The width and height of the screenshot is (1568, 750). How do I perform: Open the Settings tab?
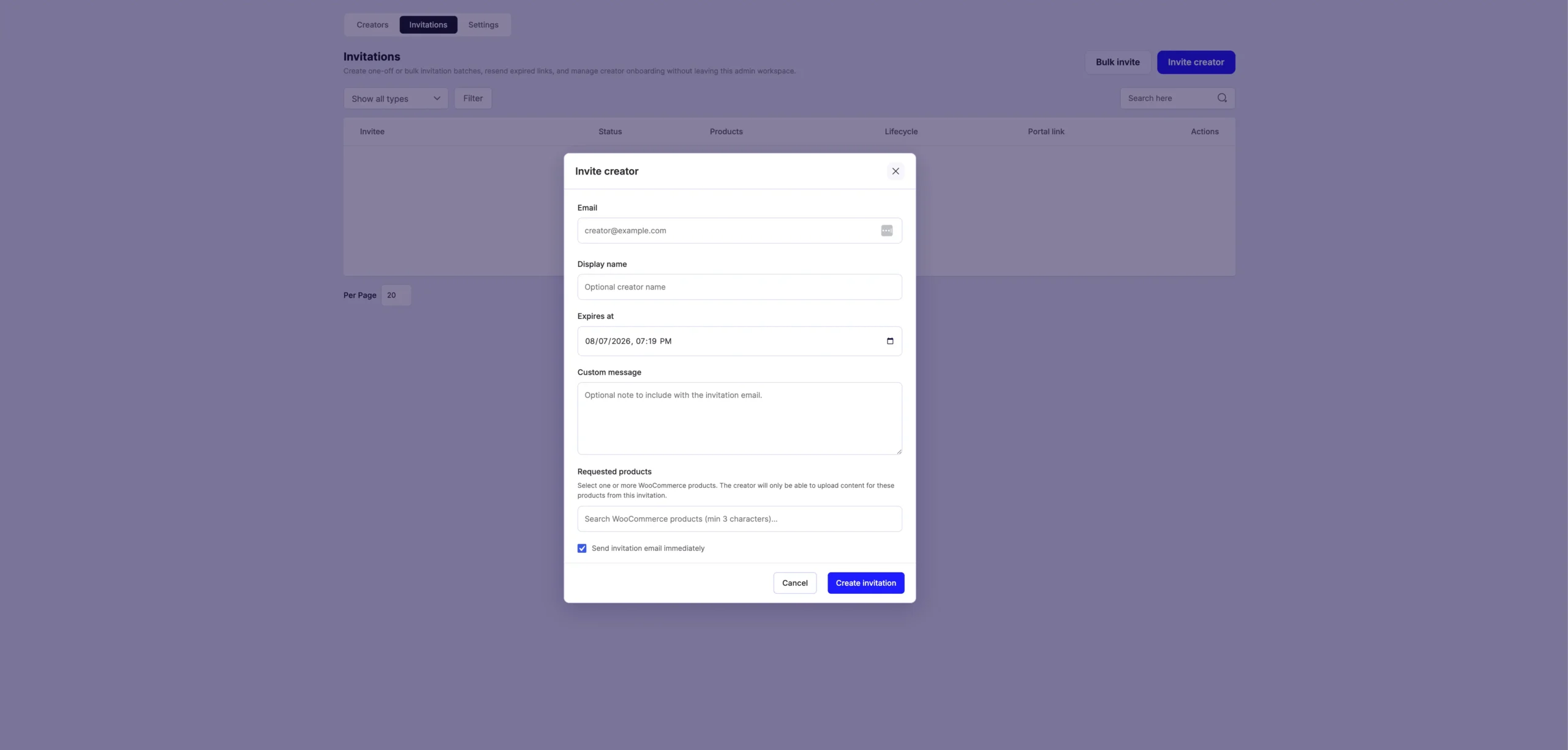pyautogui.click(x=483, y=25)
